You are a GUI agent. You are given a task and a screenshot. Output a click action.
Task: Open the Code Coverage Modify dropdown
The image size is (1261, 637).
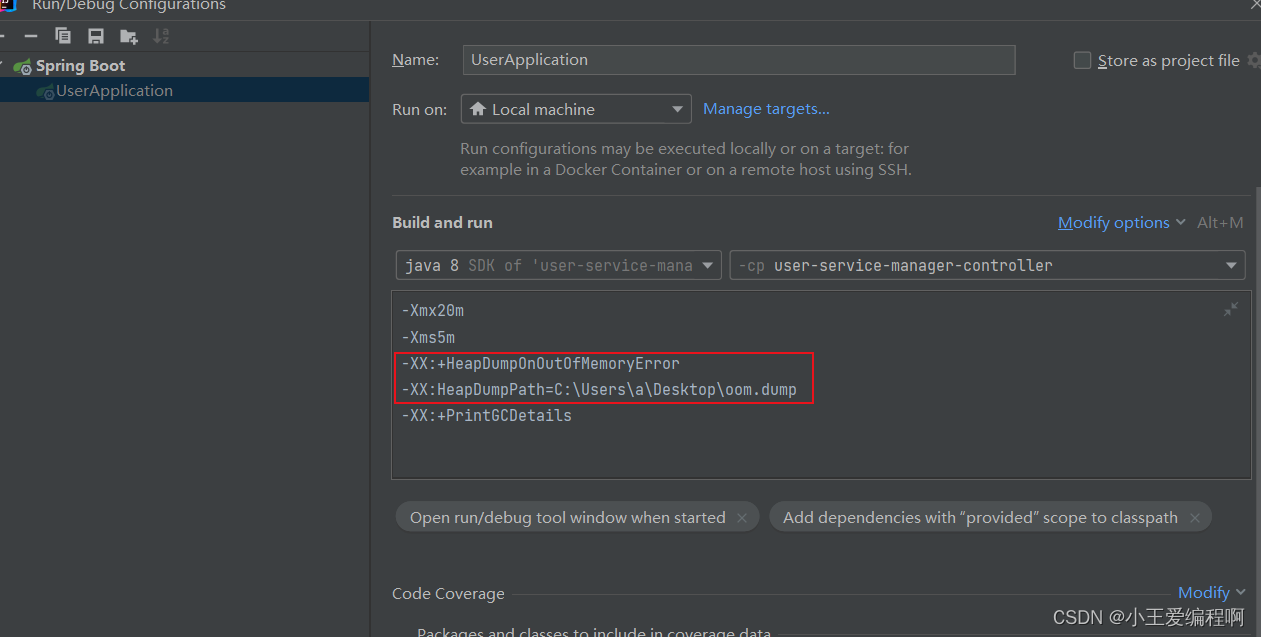click(x=1211, y=592)
